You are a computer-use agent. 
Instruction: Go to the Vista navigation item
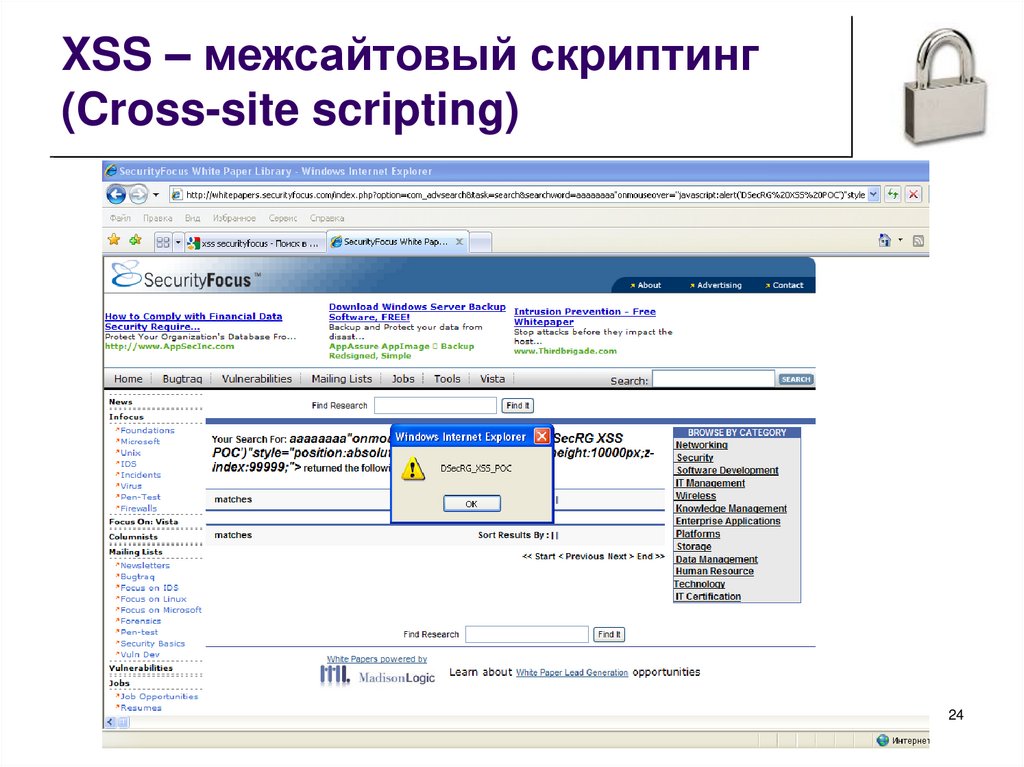click(x=492, y=379)
